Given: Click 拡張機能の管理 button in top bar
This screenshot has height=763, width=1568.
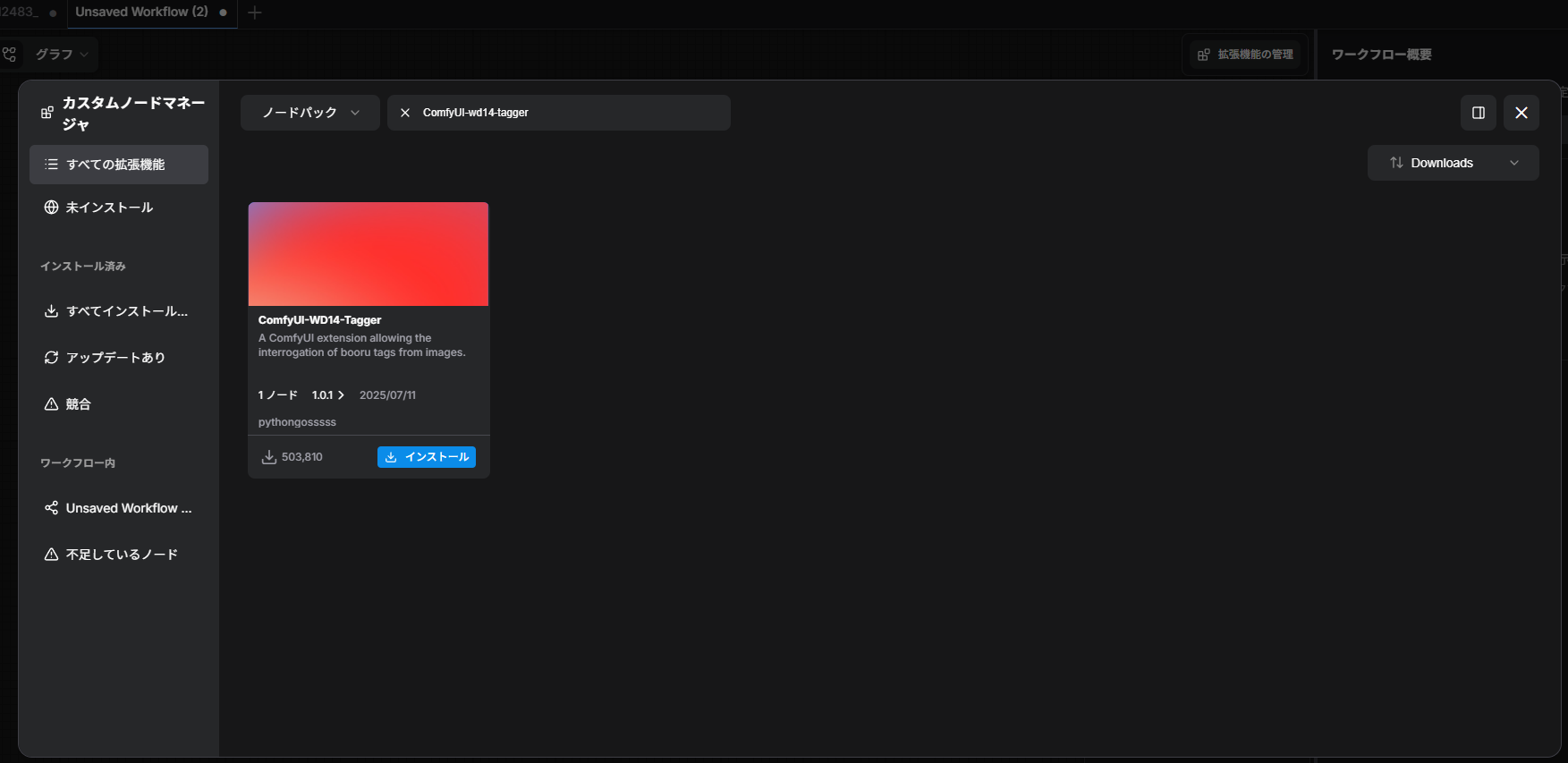Looking at the screenshot, I should pyautogui.click(x=1246, y=55).
